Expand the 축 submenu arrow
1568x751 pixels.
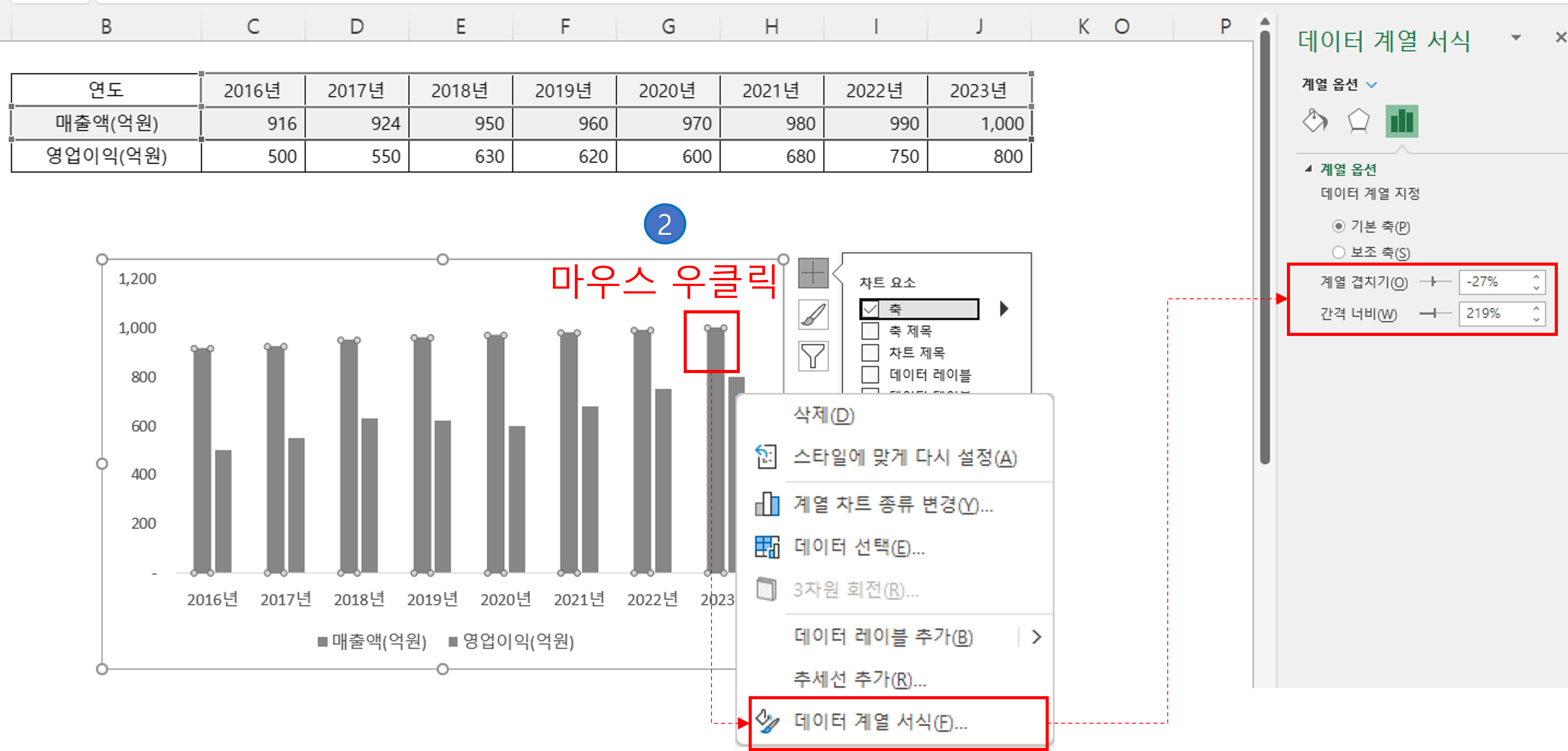point(1004,309)
